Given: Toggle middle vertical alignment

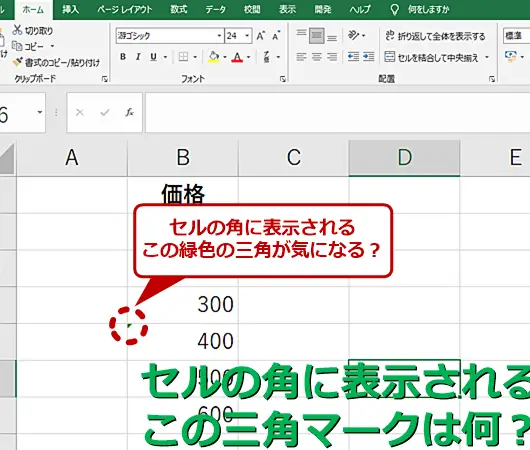Looking at the screenshot, I should 317,35.
